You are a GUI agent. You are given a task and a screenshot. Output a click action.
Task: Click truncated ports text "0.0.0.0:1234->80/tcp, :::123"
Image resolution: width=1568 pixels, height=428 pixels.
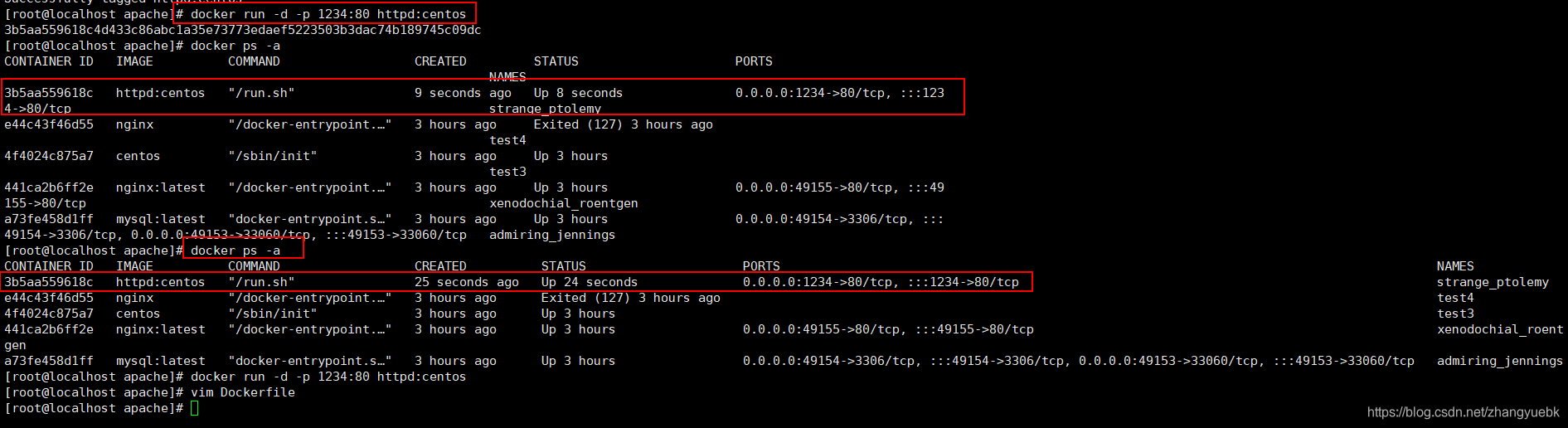pyautogui.click(x=840, y=93)
